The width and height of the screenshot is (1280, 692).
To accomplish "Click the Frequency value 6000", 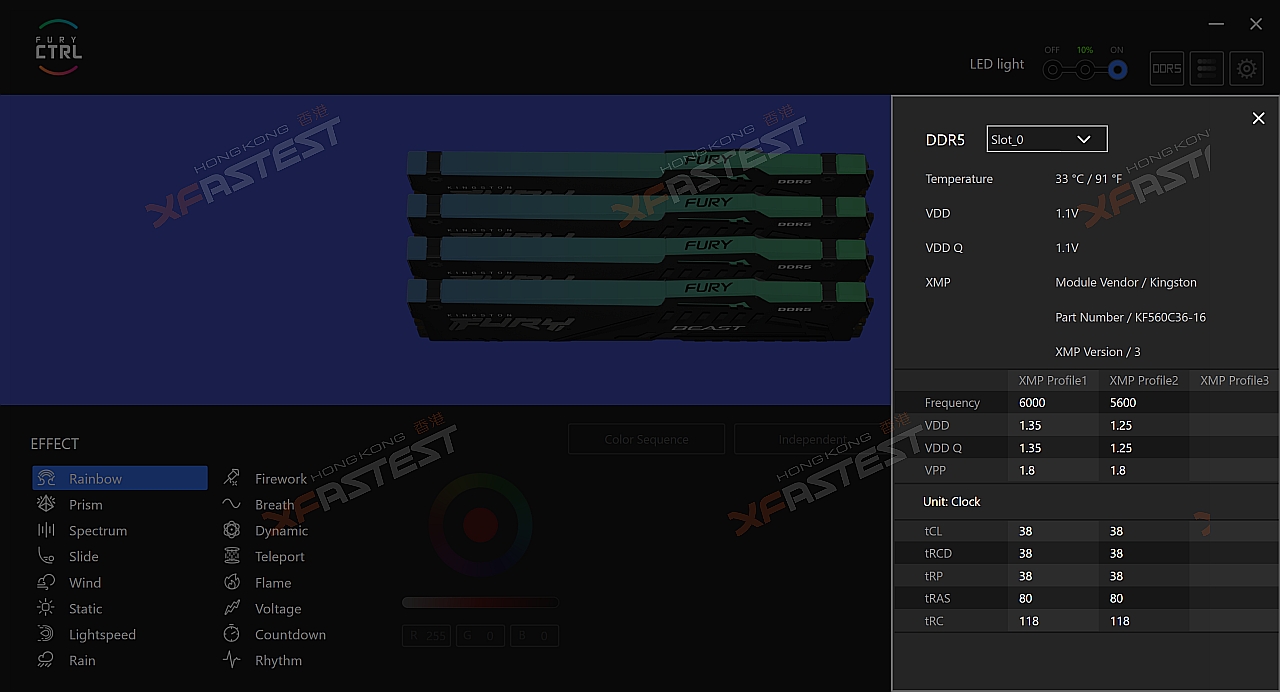I will tap(1032, 403).
